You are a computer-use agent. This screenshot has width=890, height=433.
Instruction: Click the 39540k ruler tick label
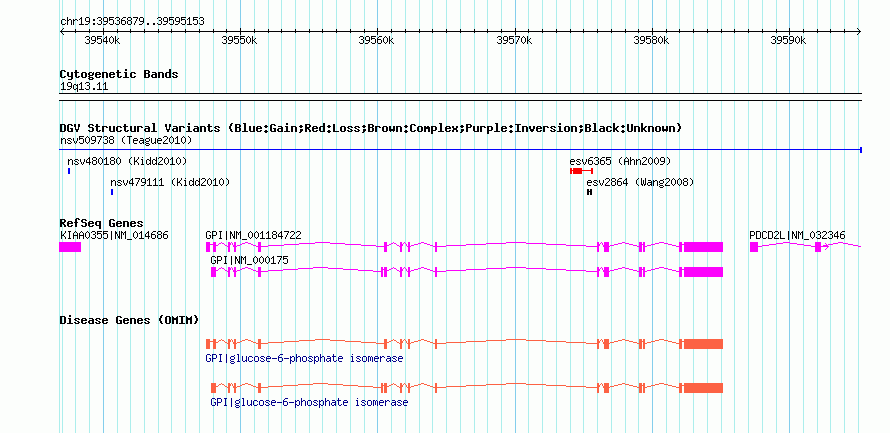(102, 40)
